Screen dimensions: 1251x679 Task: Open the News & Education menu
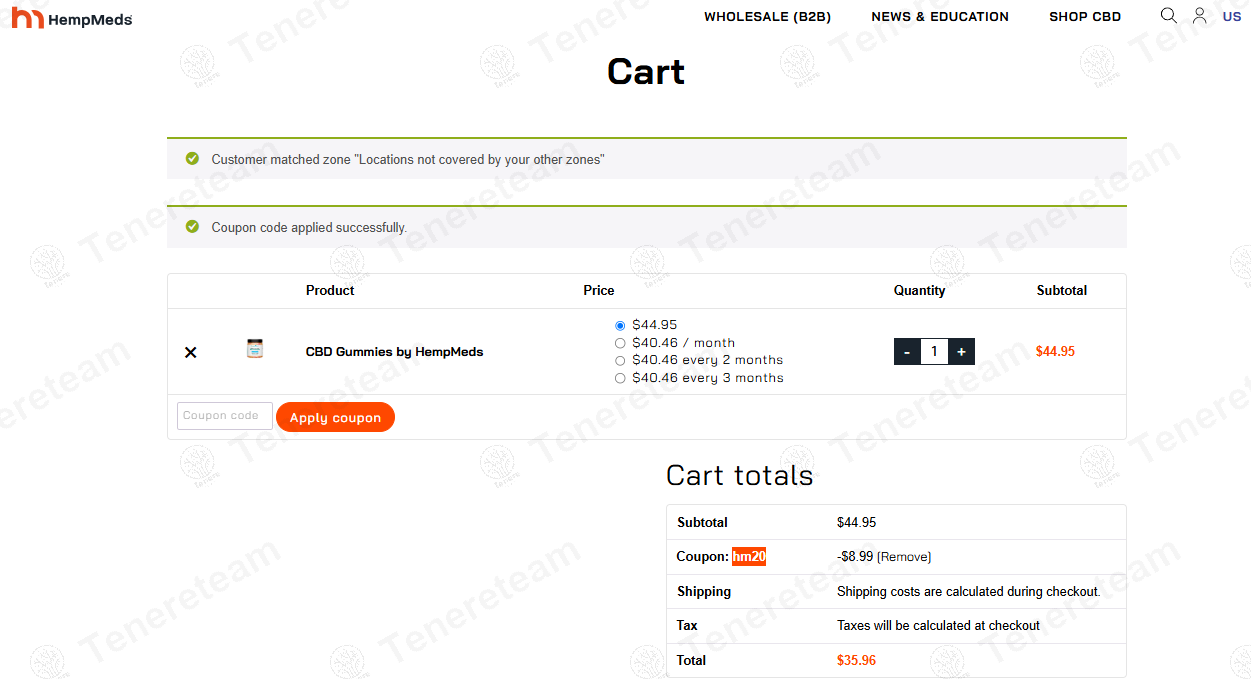coord(940,17)
